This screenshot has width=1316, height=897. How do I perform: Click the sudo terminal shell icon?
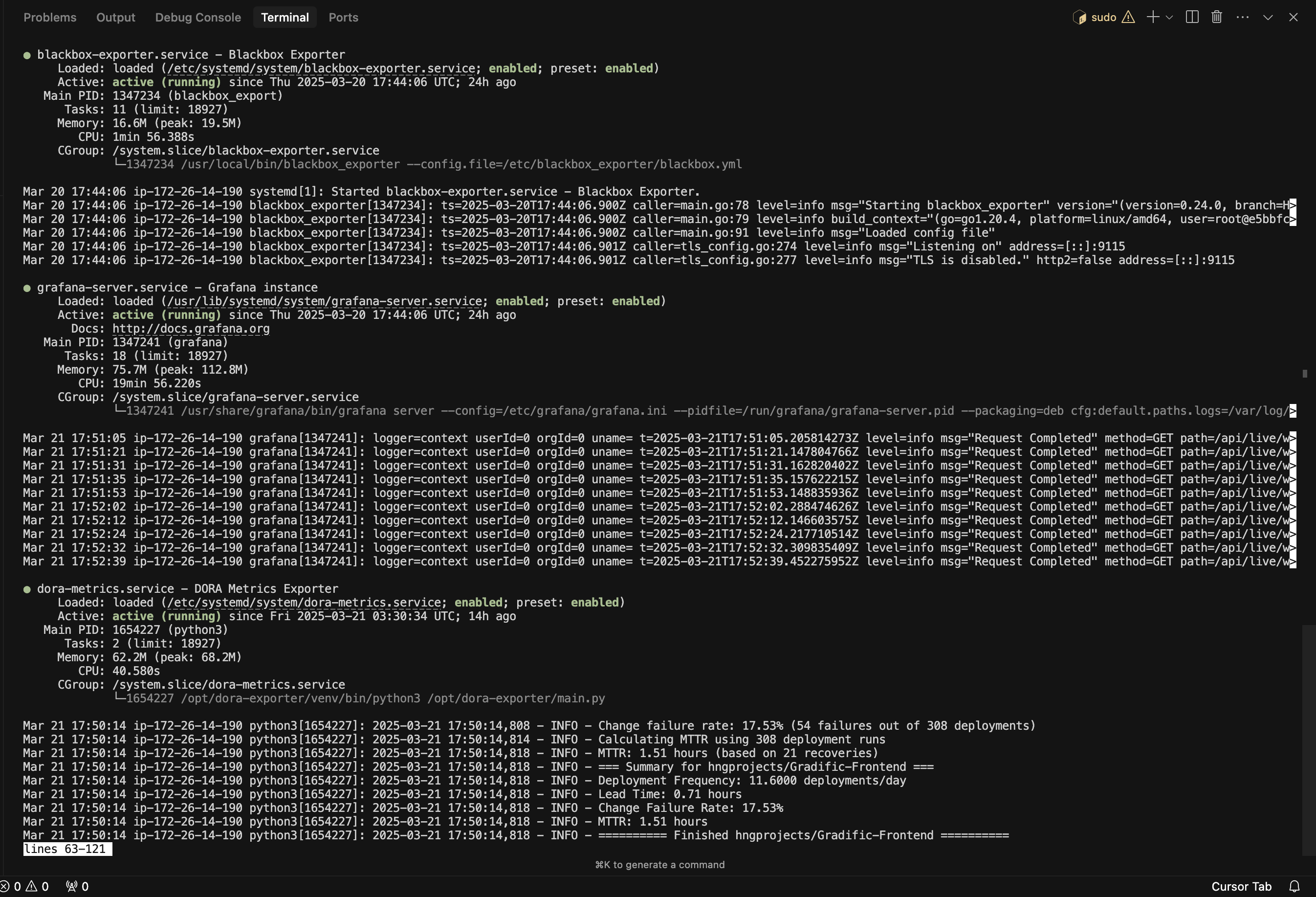click(1079, 18)
